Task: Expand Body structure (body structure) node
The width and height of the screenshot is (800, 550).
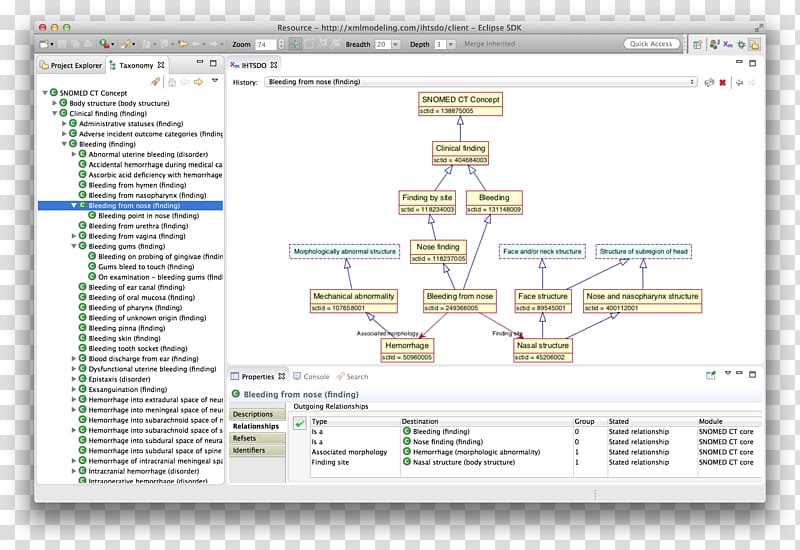Action: tap(55, 103)
